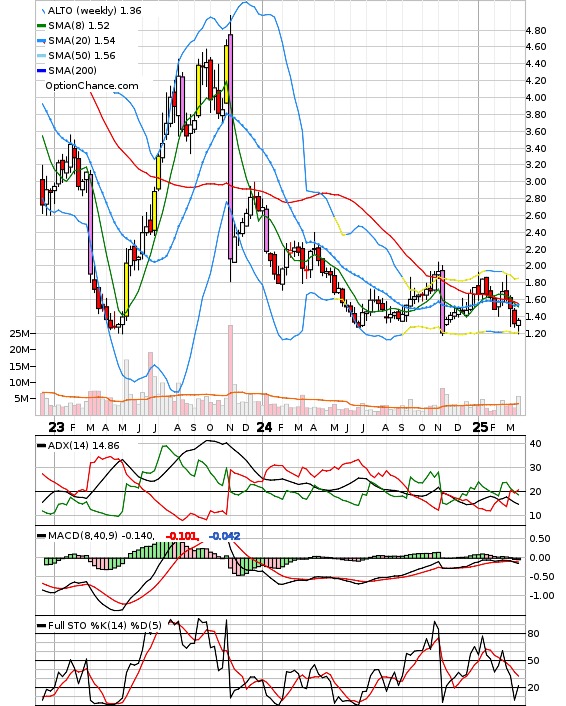Click the bold 24 year label

tap(264, 427)
